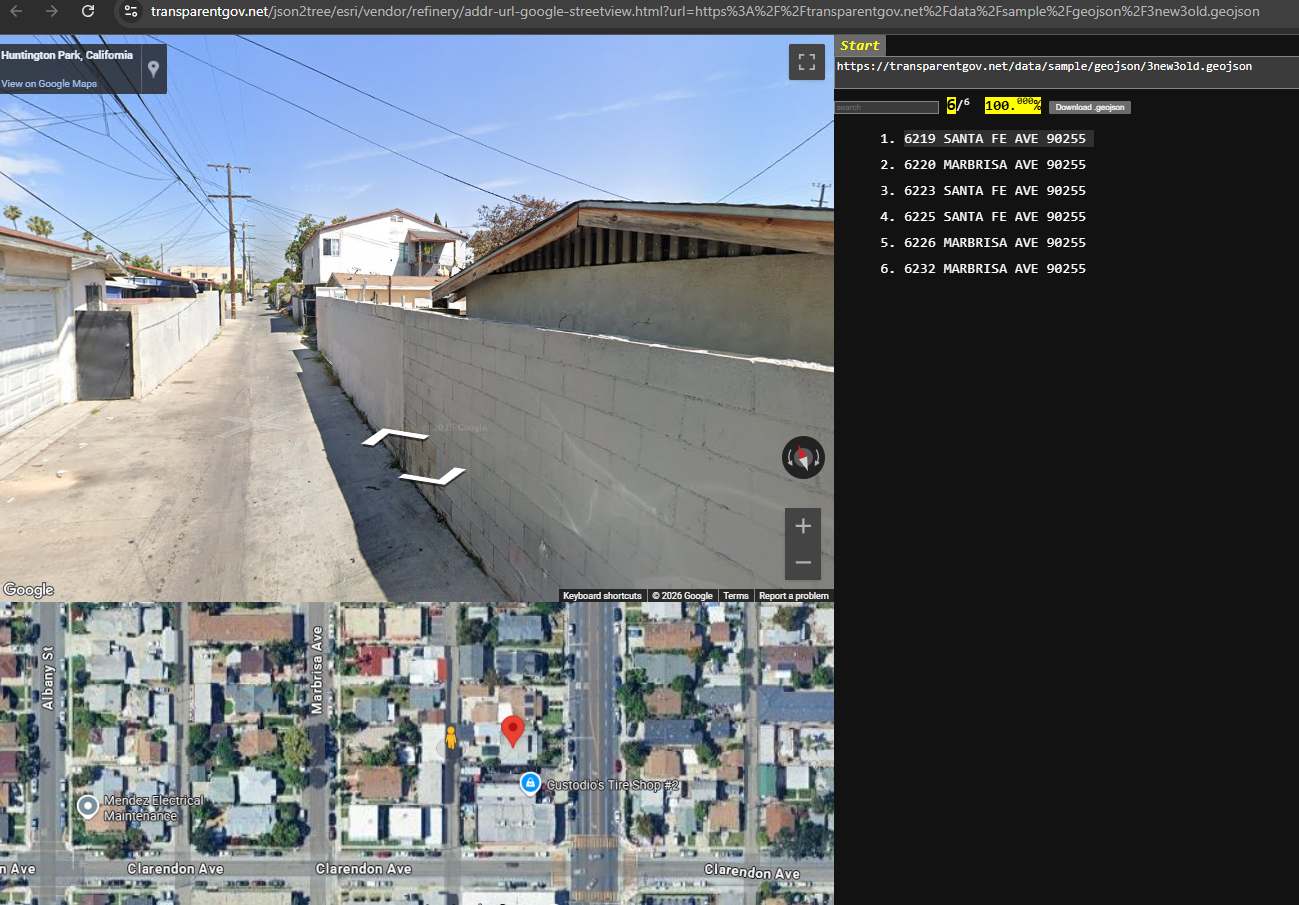This screenshot has height=905, width=1299.
Task: Select 6220 MARBRISA AVE 90255 address
Action: pos(994,165)
